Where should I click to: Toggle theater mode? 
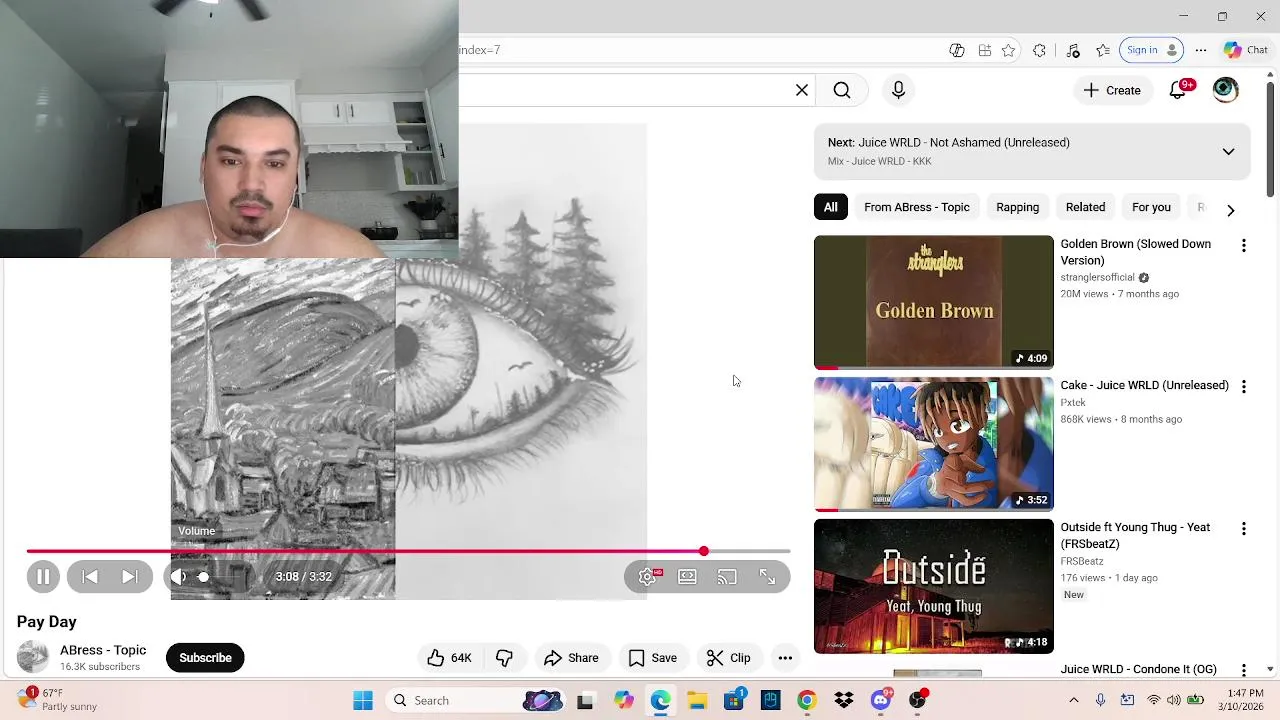687,577
